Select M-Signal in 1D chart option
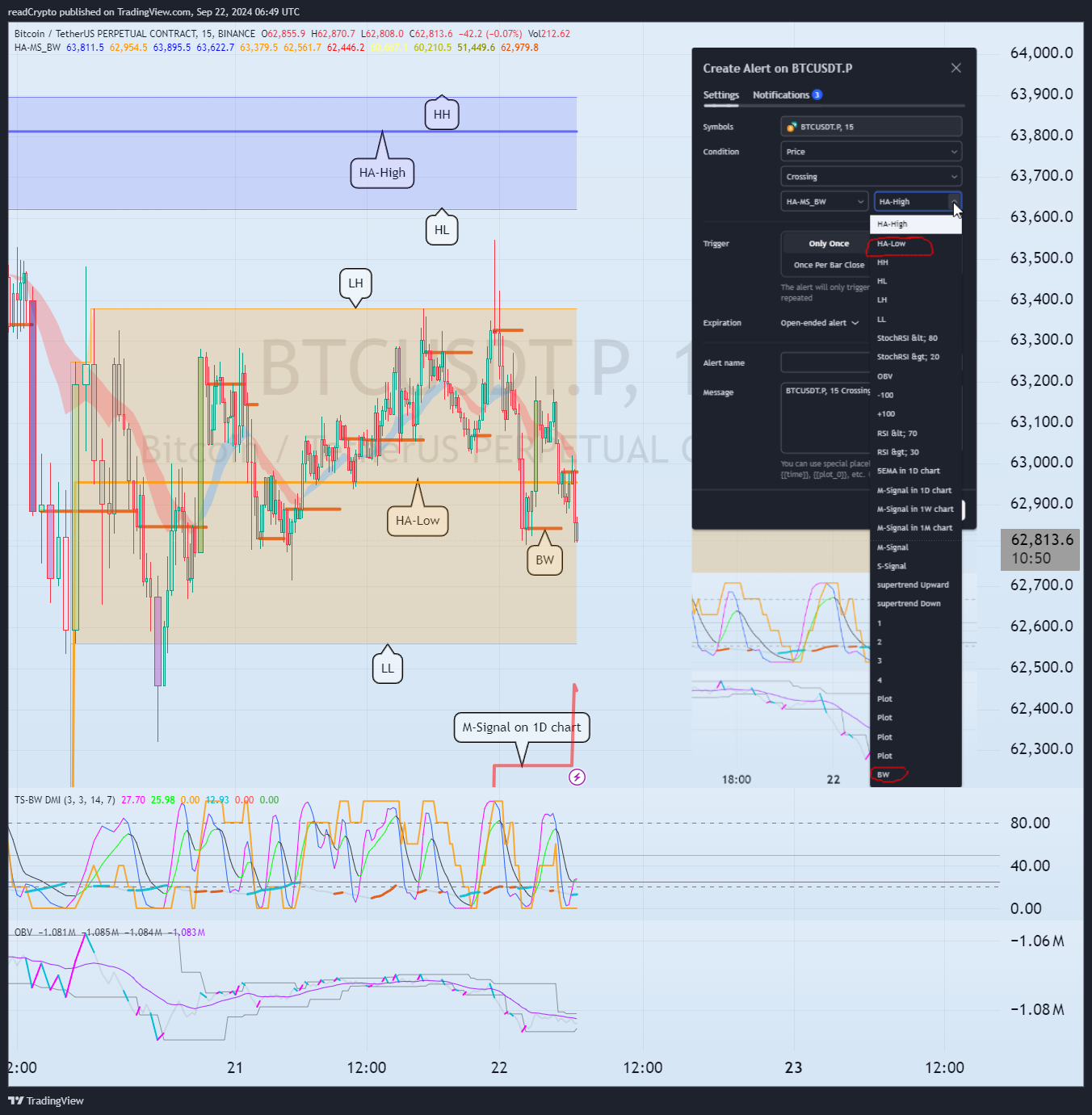The width and height of the screenshot is (1092, 1115). pos(916,490)
